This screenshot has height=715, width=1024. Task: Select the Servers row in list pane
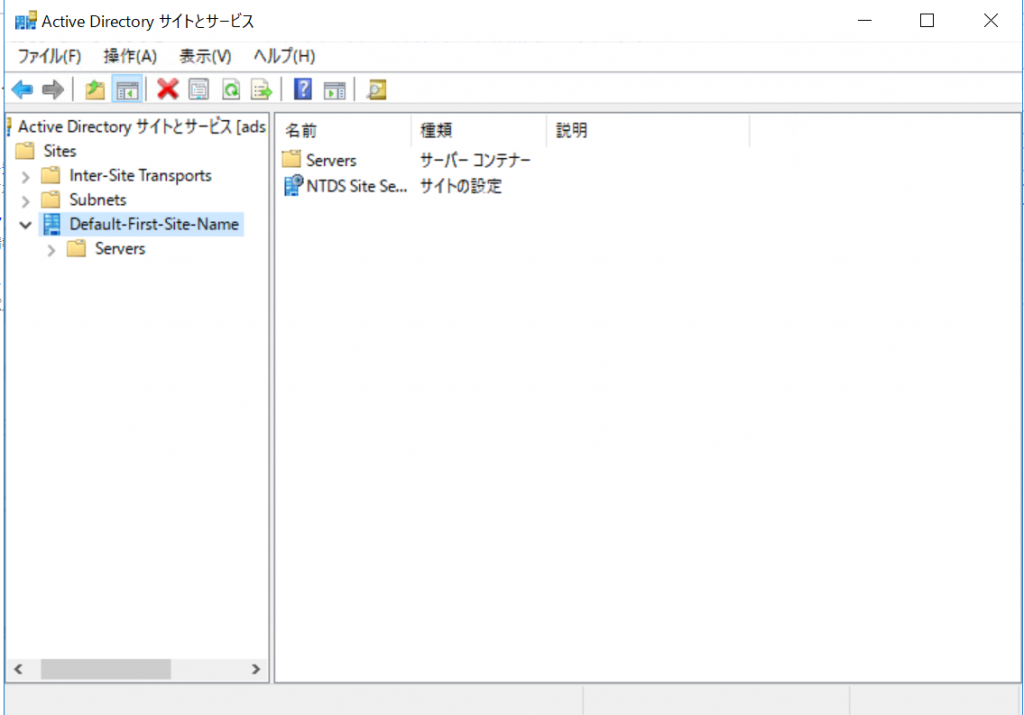[x=331, y=160]
